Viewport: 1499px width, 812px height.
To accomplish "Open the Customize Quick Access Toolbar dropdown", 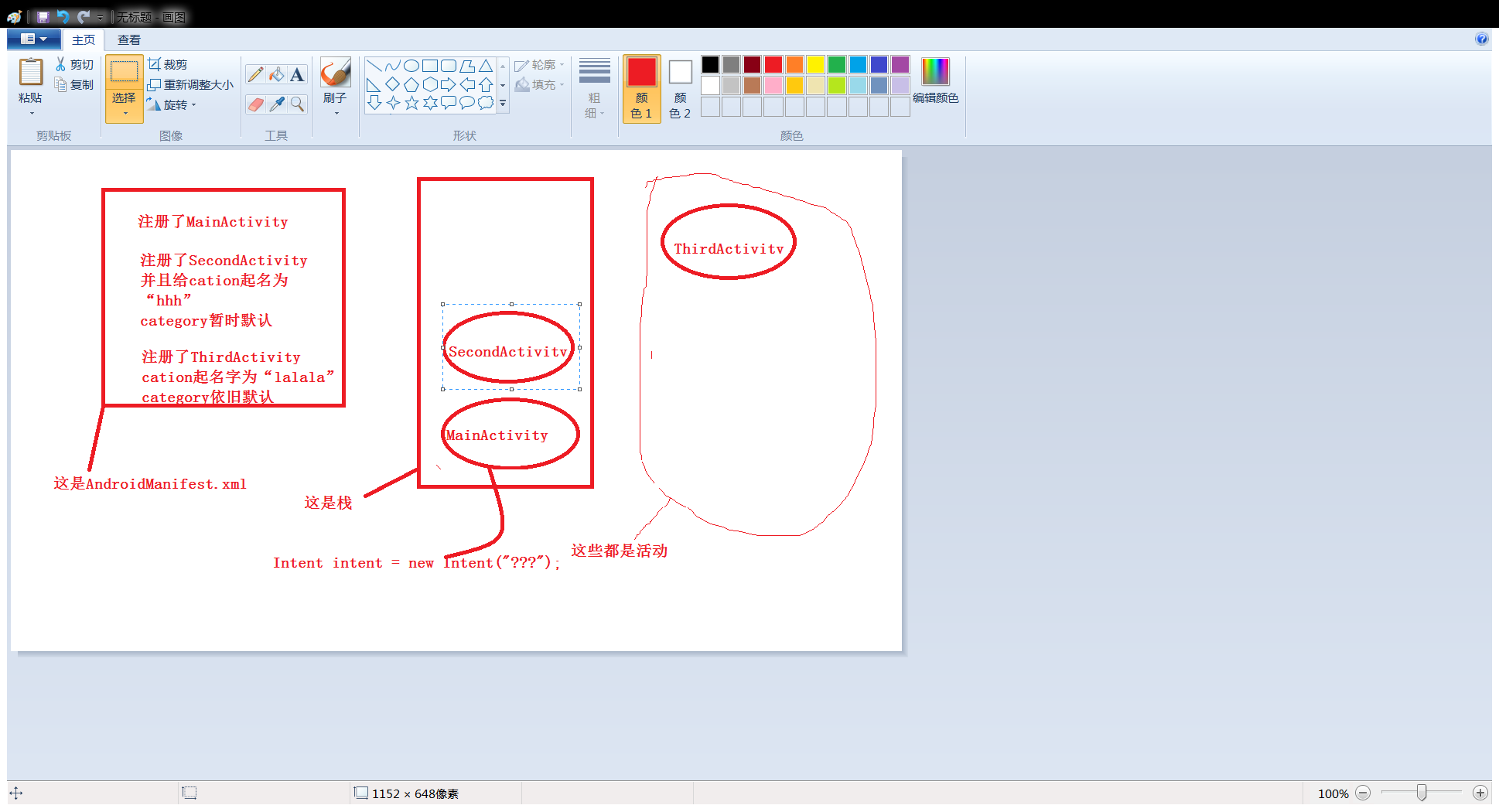I will (100, 17).
